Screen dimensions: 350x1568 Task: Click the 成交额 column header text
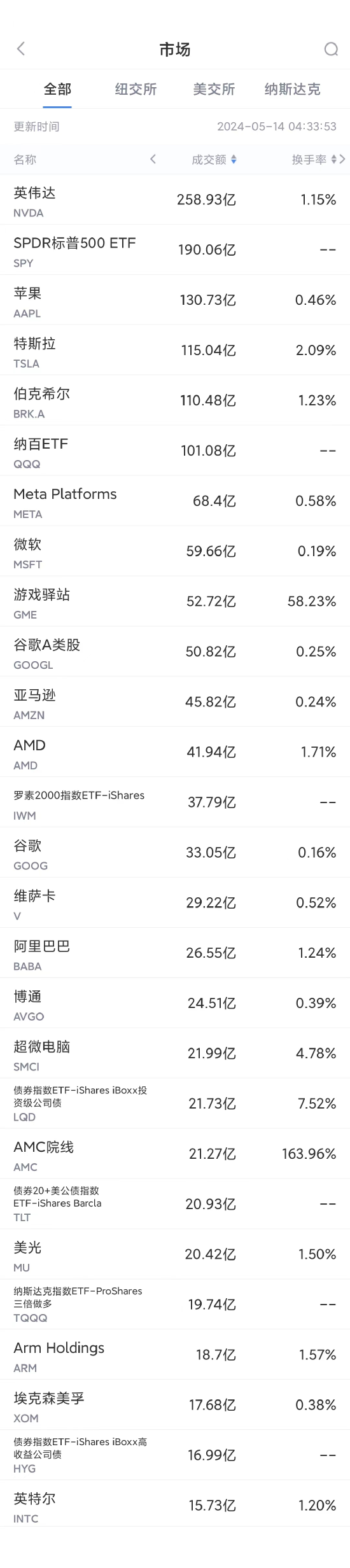(x=209, y=160)
